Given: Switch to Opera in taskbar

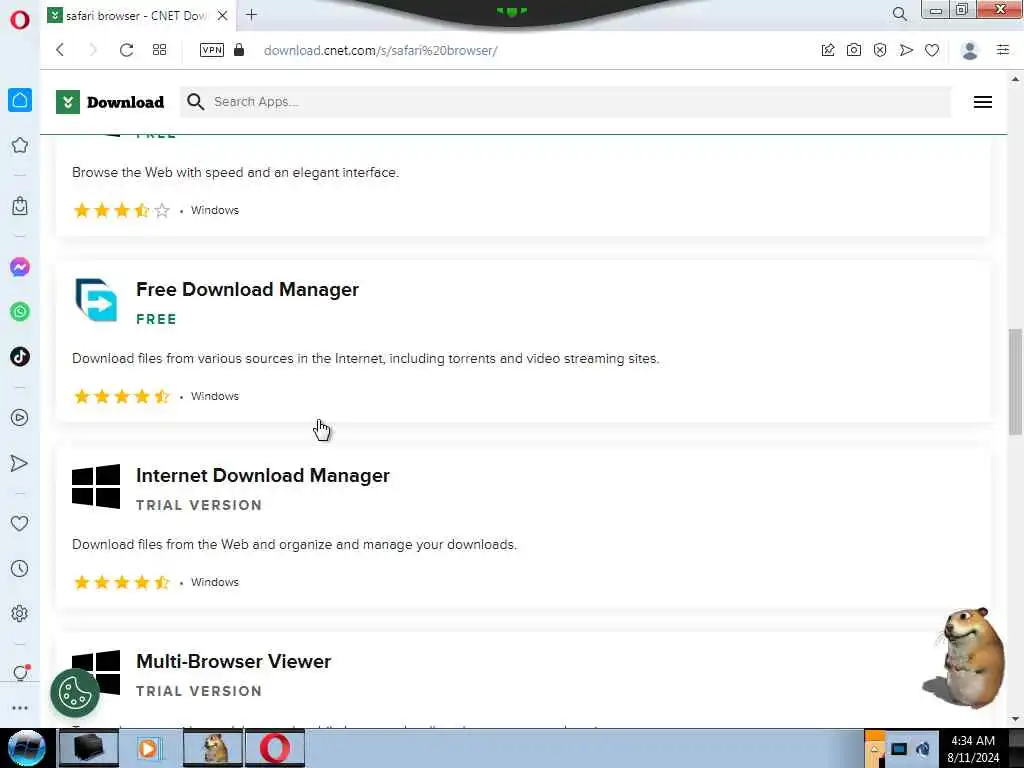Looking at the screenshot, I should (x=275, y=748).
